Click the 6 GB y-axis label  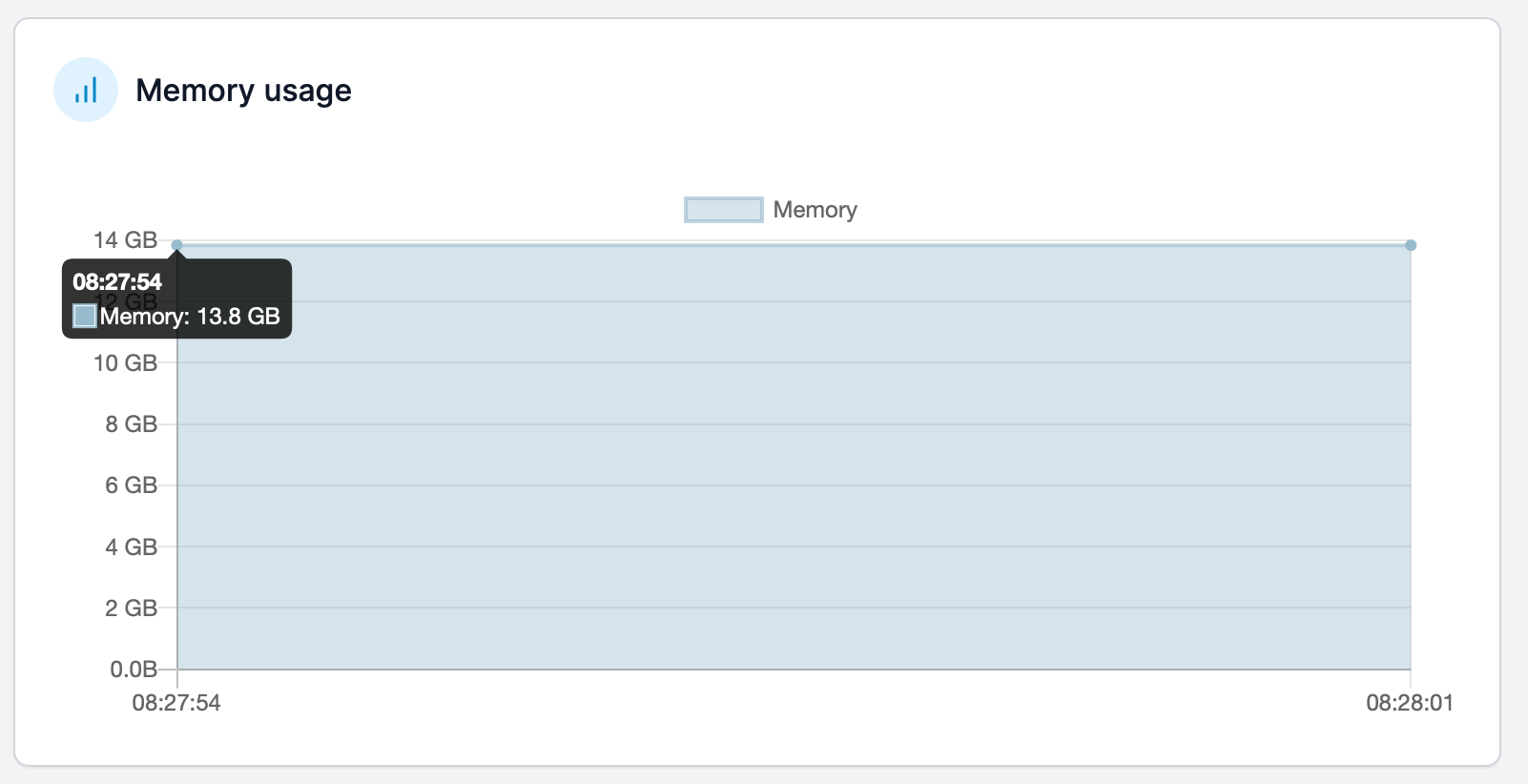(x=131, y=485)
